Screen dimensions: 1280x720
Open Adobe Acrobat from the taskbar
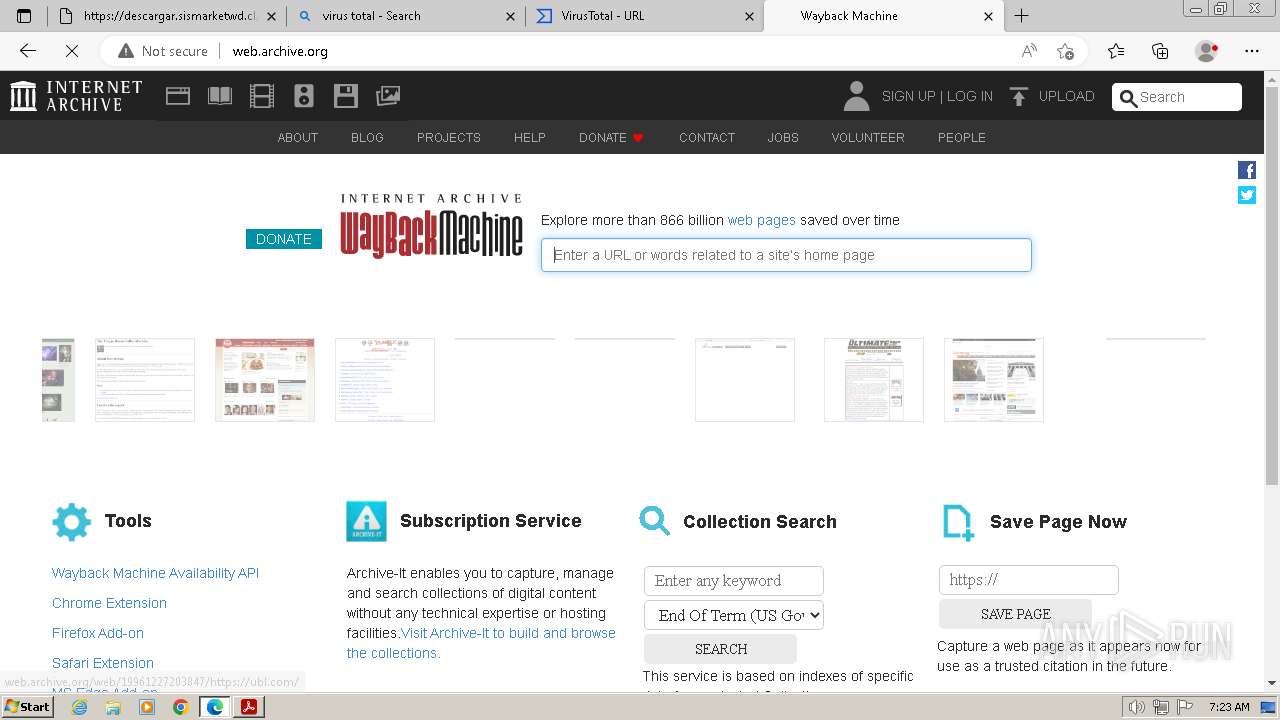[249, 707]
